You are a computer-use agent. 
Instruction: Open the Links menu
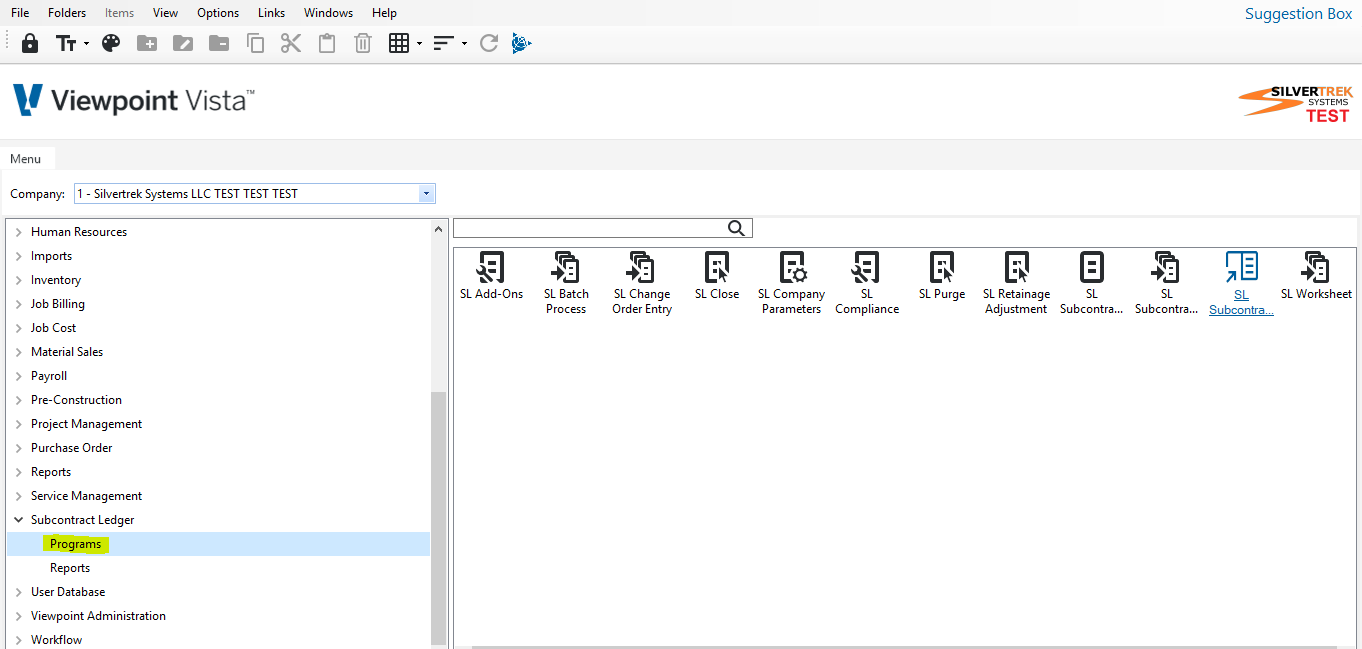271,13
